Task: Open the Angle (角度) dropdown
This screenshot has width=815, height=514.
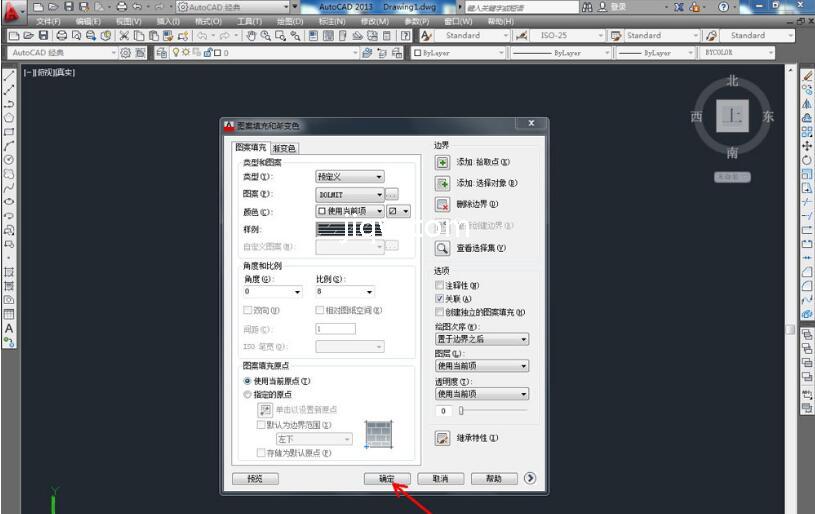Action: (x=273, y=292)
